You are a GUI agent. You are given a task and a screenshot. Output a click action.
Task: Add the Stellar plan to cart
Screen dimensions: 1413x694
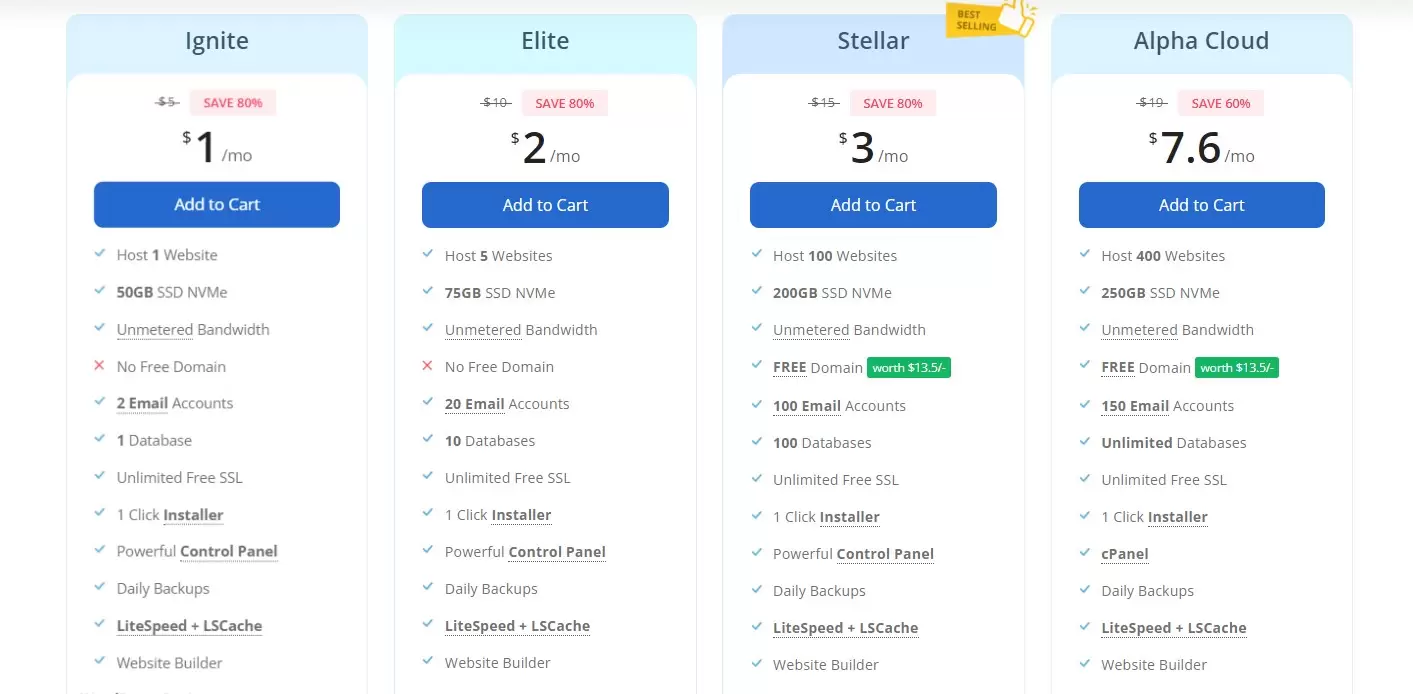873,205
